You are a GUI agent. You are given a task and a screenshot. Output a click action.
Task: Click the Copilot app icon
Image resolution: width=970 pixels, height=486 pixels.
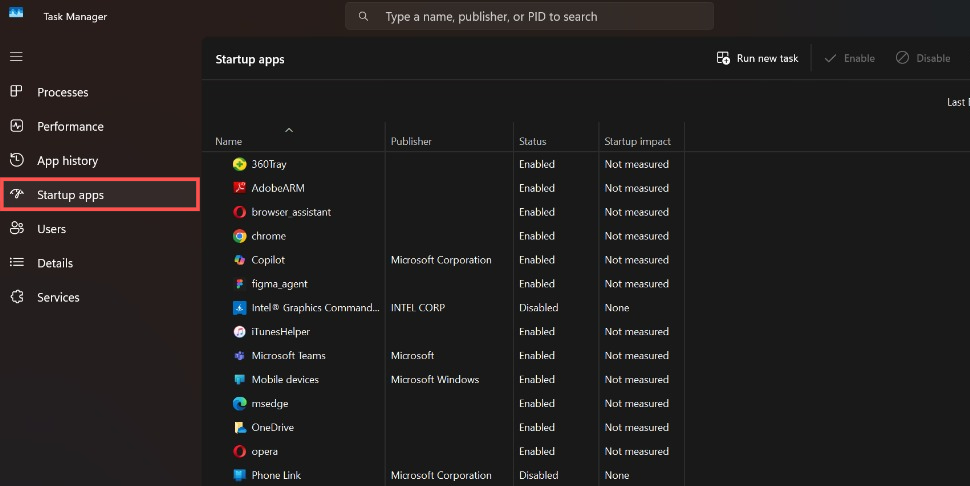tap(239, 260)
